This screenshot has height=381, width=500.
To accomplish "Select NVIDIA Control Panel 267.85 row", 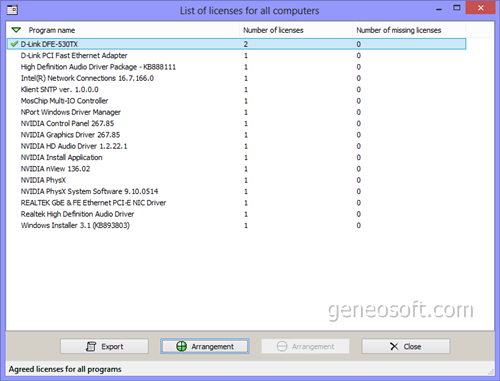I will point(236,123).
